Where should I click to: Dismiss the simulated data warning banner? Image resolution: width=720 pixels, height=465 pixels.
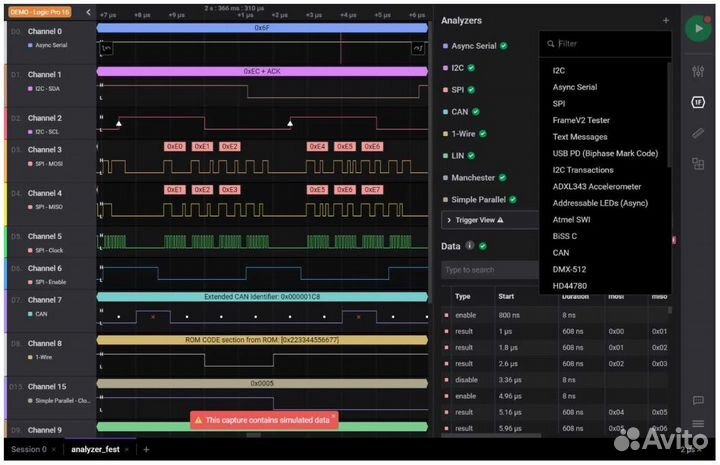[333, 416]
